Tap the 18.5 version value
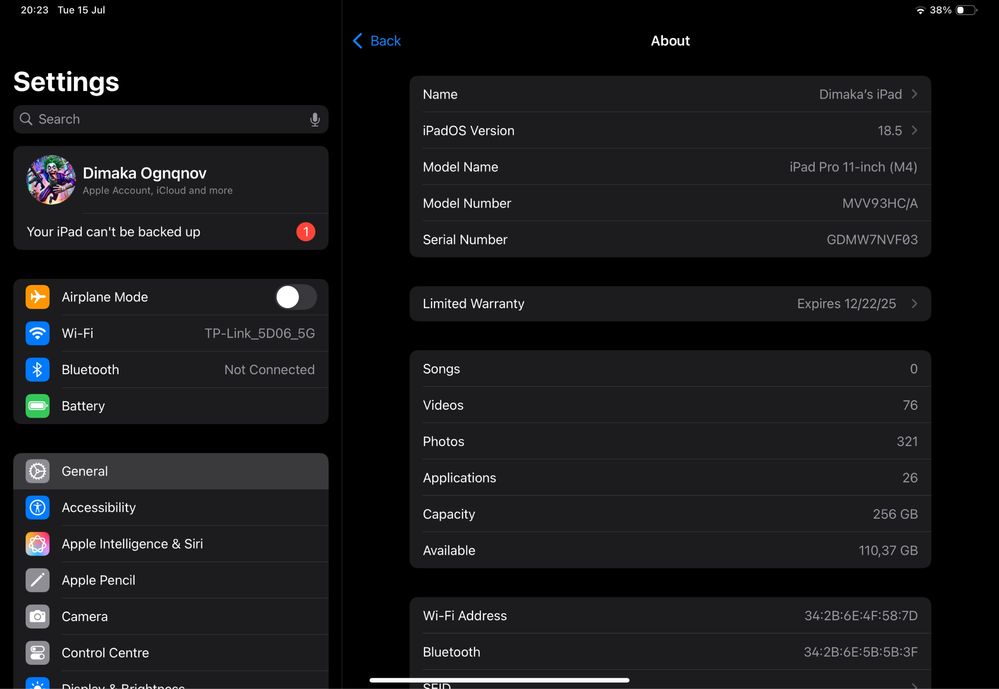This screenshot has width=999, height=689. (889, 131)
